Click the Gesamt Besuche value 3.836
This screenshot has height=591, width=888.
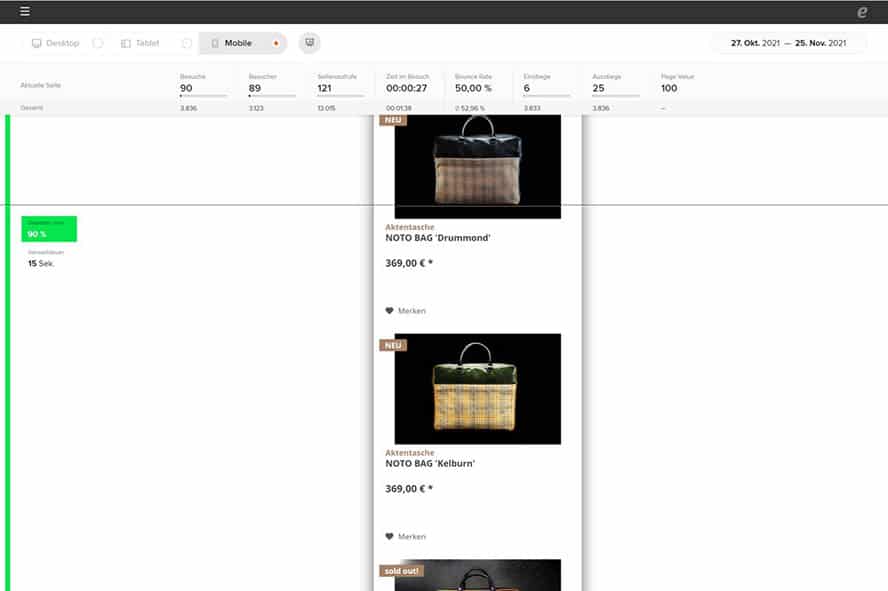(x=189, y=108)
